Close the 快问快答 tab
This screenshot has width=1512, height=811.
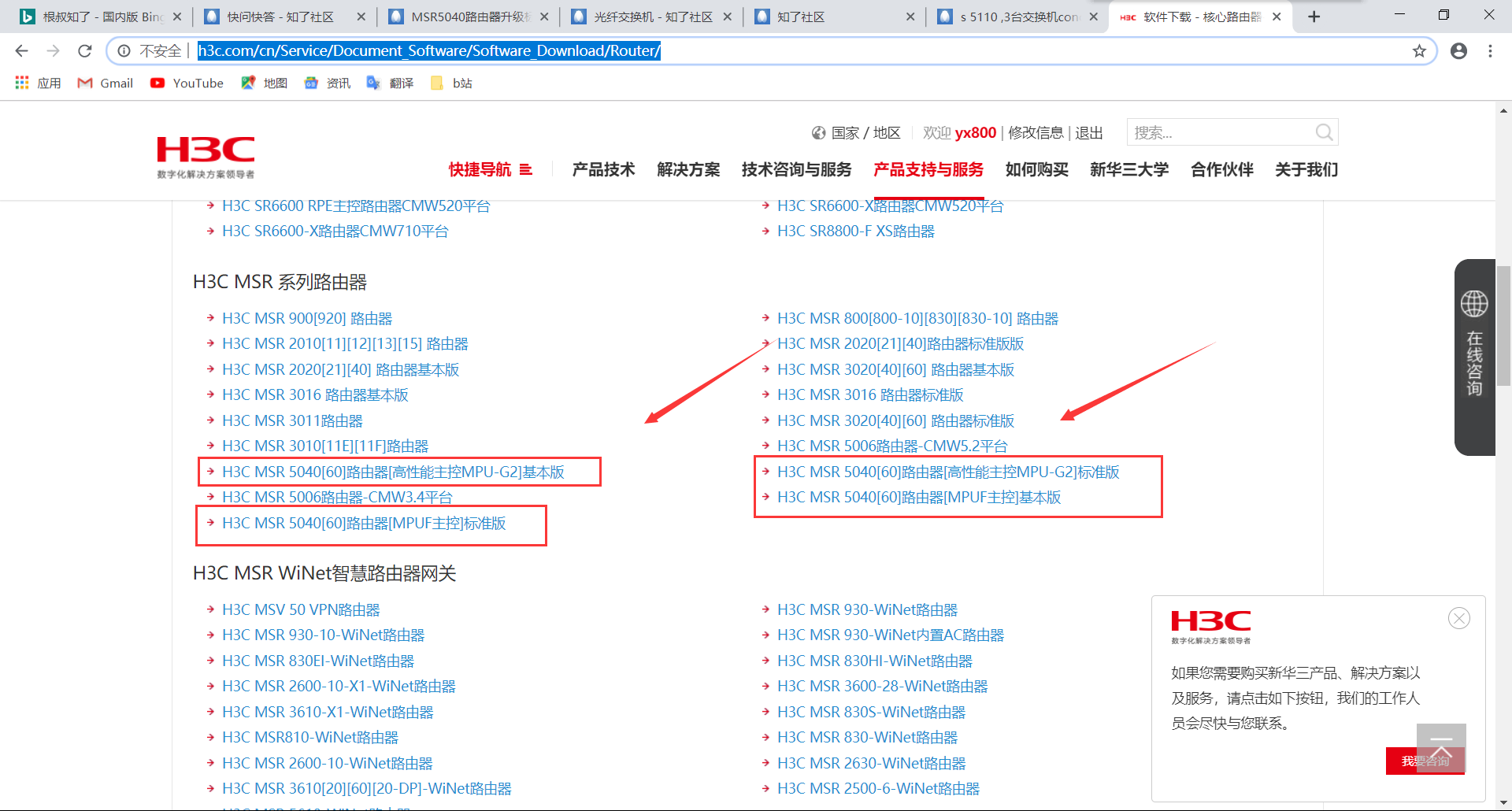point(361,17)
